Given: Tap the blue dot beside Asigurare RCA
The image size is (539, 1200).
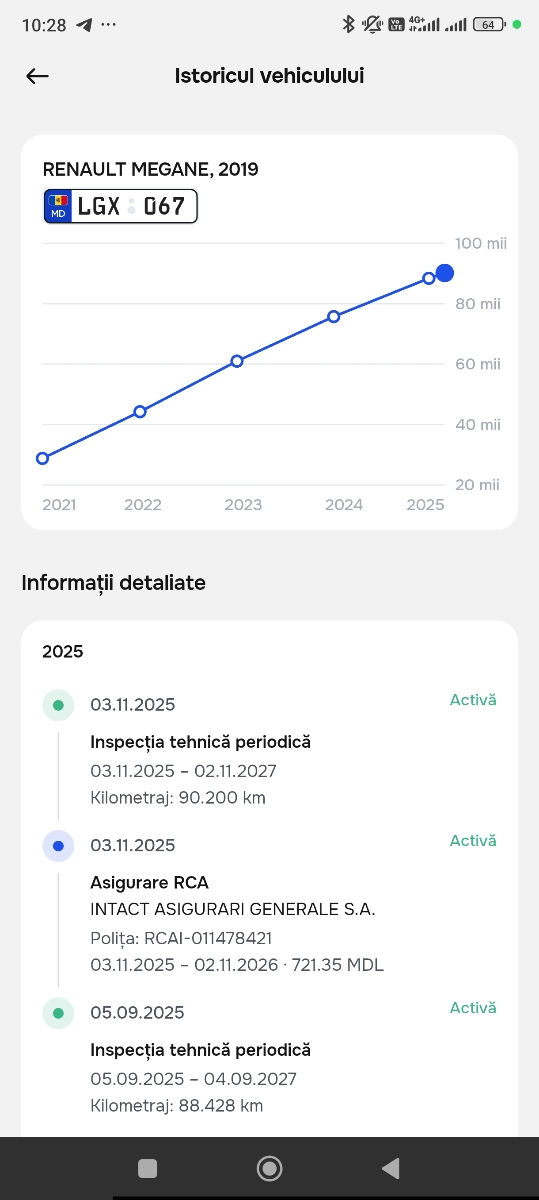Looking at the screenshot, I should (x=58, y=846).
